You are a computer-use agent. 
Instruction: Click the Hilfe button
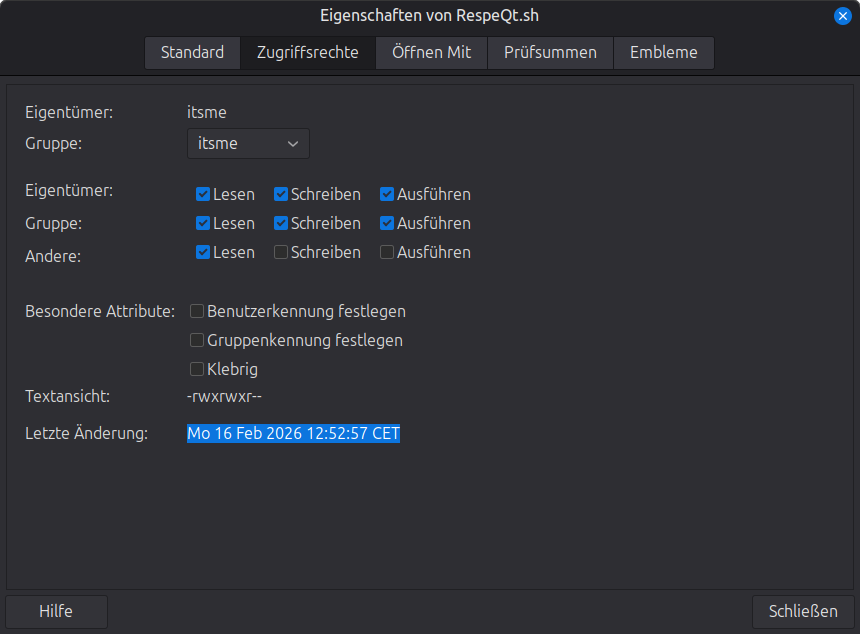[x=56, y=611]
